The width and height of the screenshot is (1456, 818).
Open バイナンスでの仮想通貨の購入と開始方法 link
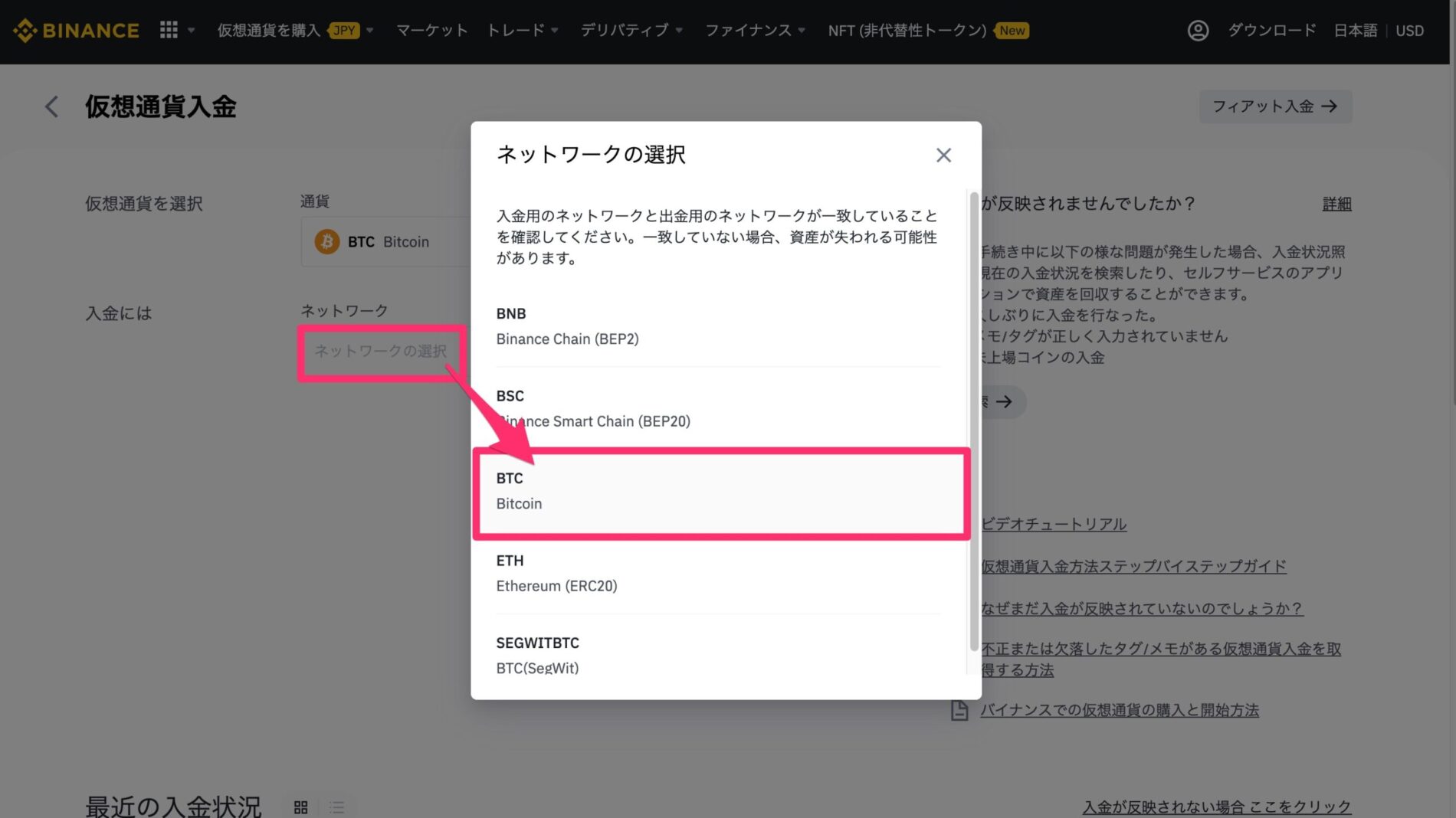[1119, 710]
